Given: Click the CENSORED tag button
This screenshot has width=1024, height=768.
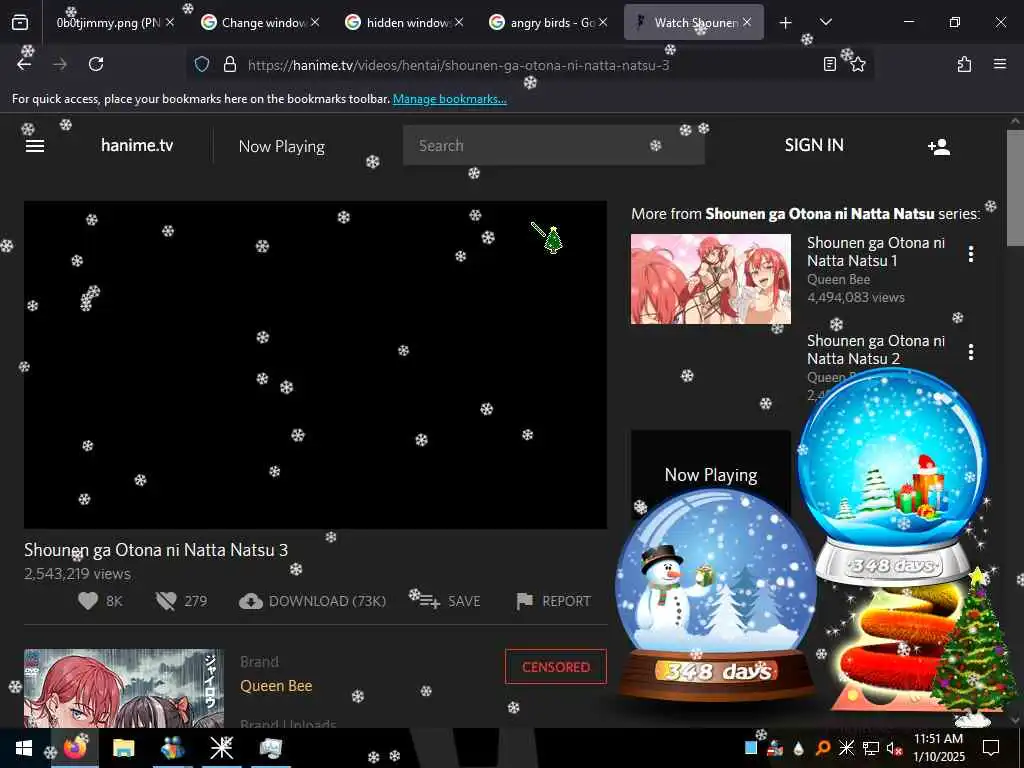Looking at the screenshot, I should 556,667.
